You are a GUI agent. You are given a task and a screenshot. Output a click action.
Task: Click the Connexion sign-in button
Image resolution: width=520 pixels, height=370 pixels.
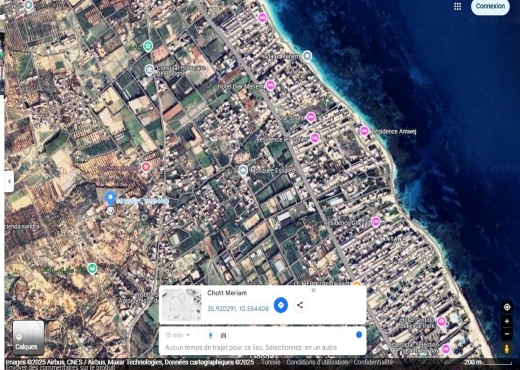(x=490, y=6)
